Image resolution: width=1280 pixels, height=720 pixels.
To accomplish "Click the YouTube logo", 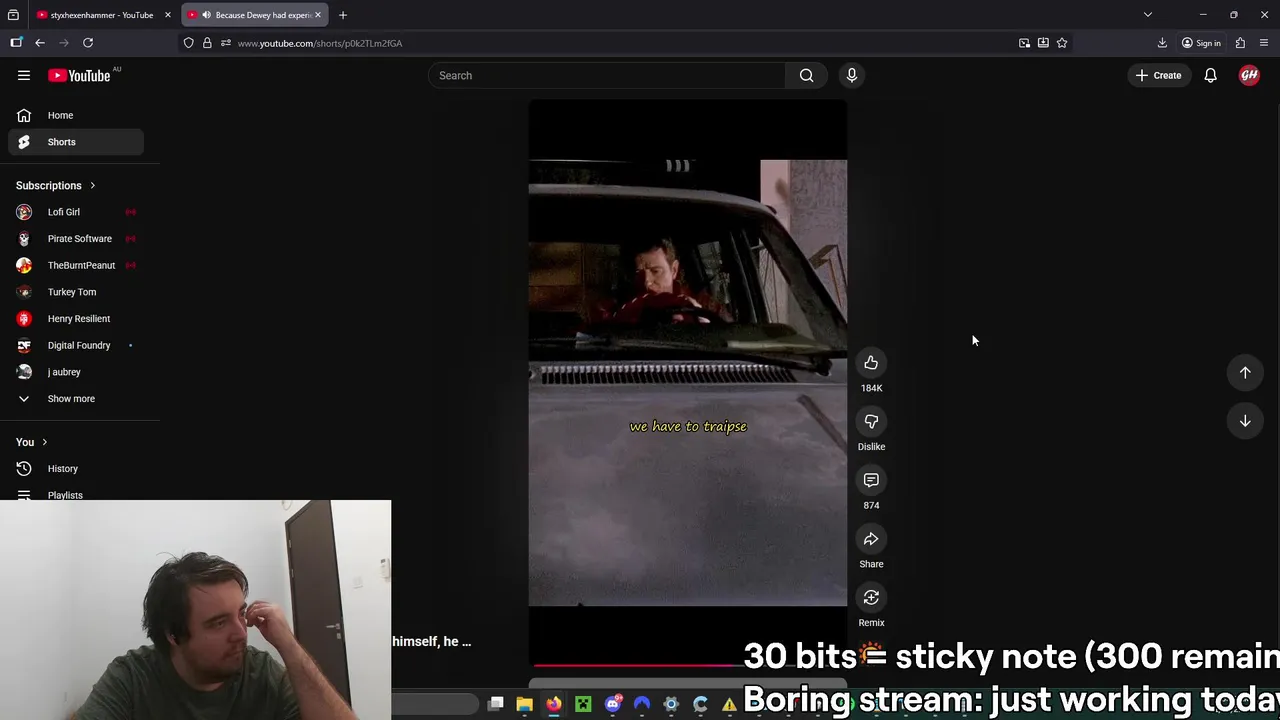I will tap(79, 75).
